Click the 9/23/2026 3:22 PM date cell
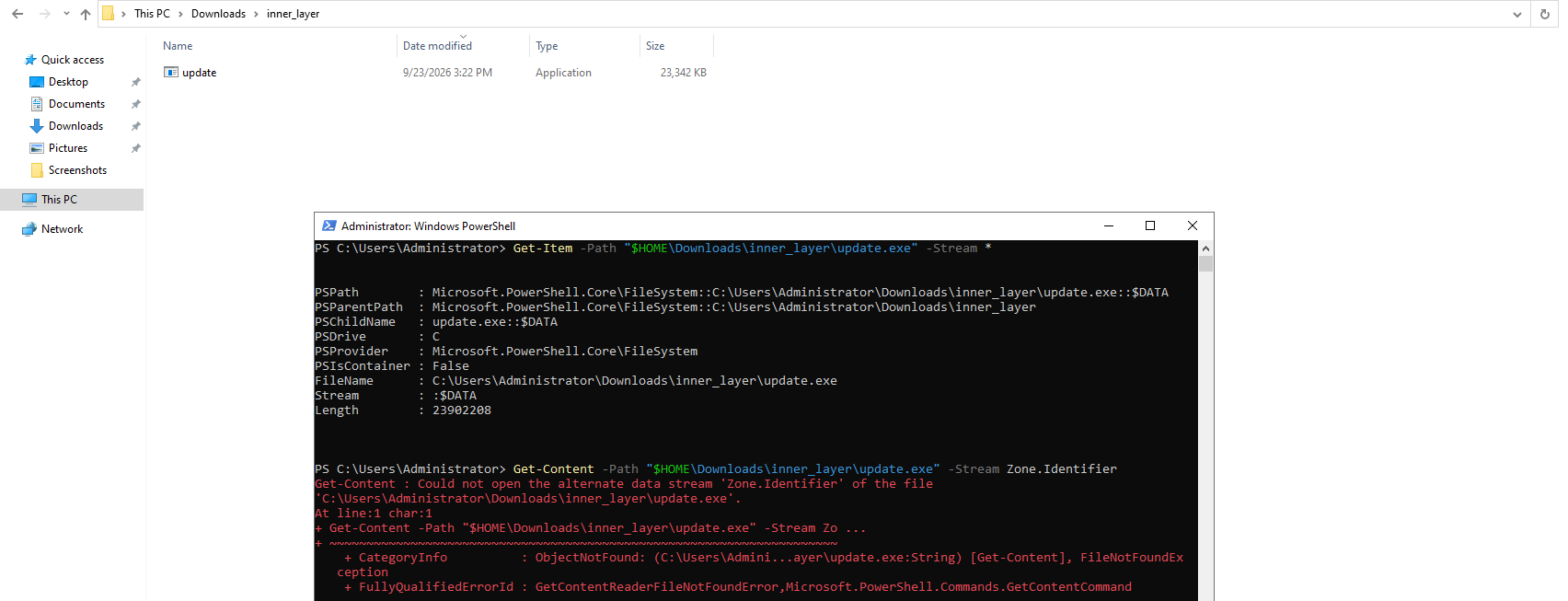Screen dimensions: 1568x601 [447, 73]
